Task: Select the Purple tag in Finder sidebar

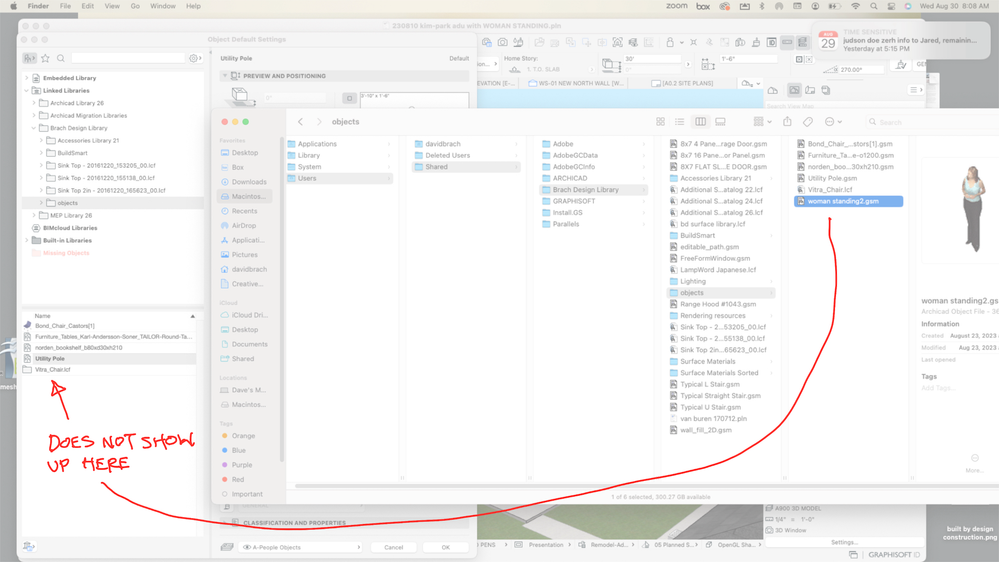Action: [241, 465]
